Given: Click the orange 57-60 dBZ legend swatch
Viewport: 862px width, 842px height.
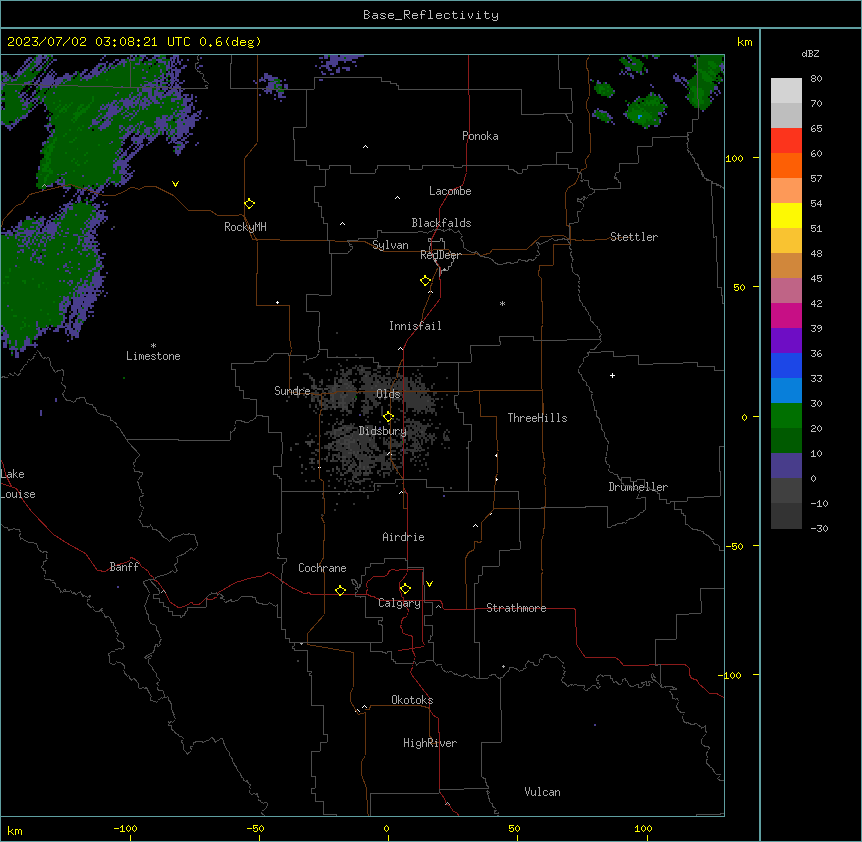Looking at the screenshot, I should pos(786,165).
